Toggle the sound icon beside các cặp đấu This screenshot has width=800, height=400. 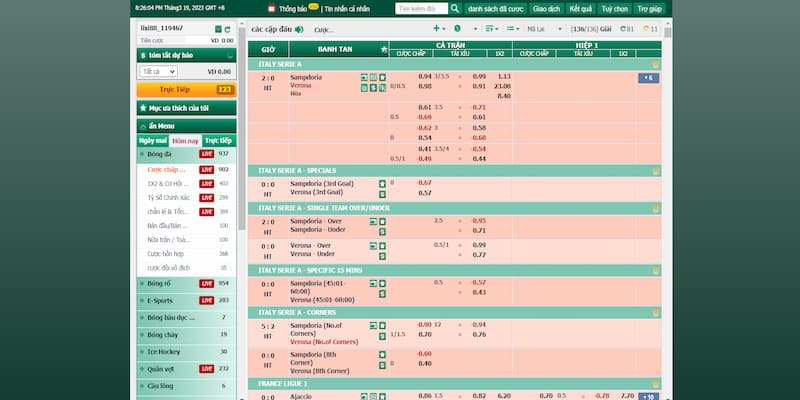(299, 30)
